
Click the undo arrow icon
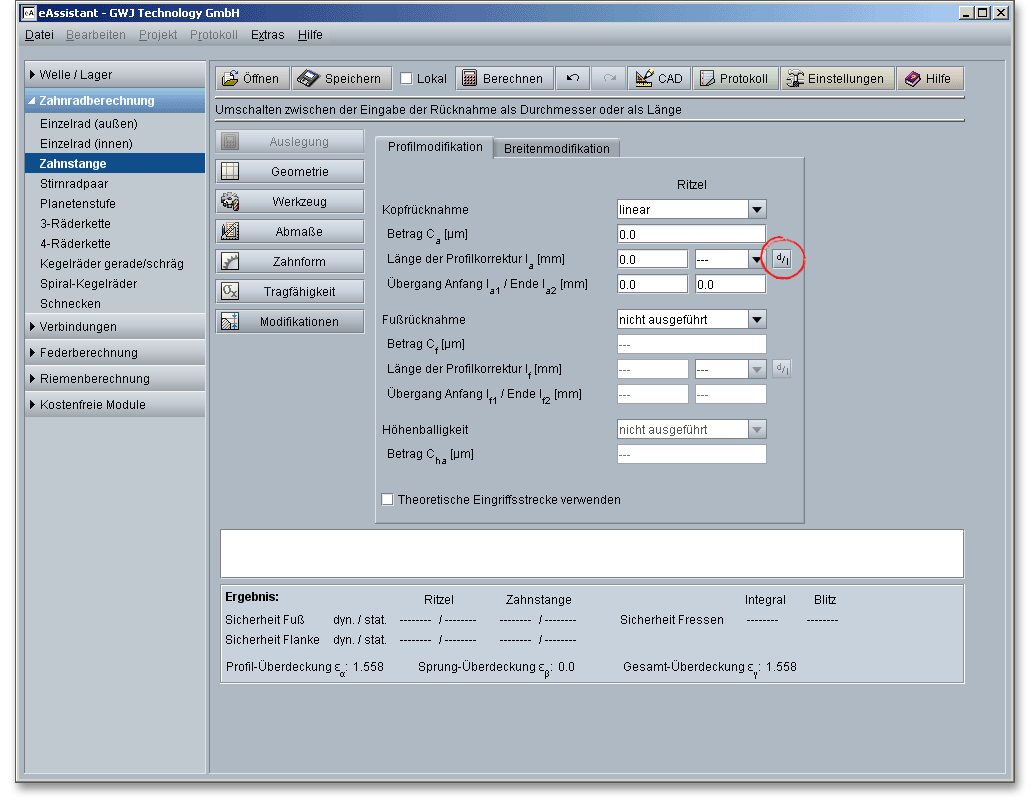[573, 79]
